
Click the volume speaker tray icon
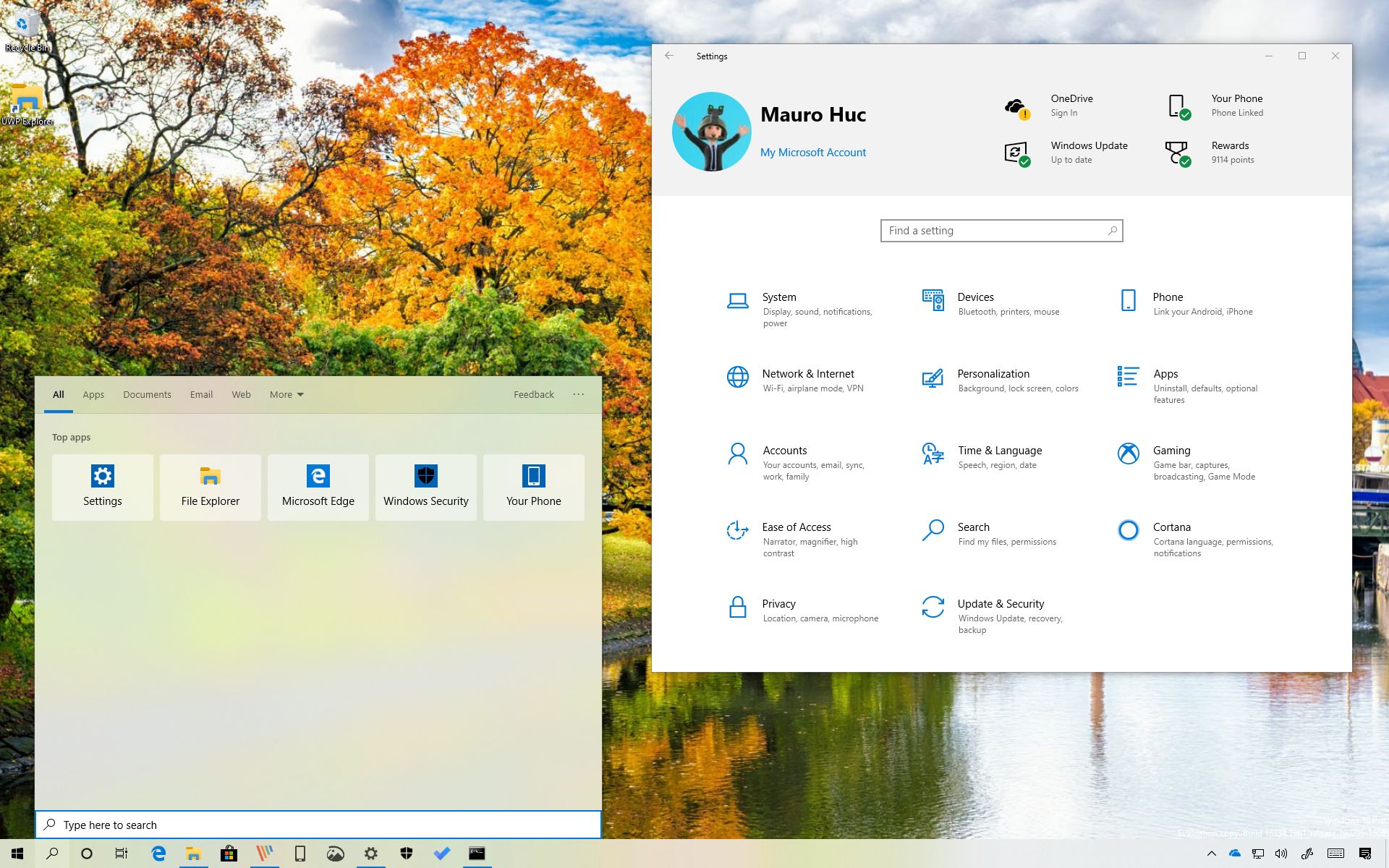(1281, 854)
